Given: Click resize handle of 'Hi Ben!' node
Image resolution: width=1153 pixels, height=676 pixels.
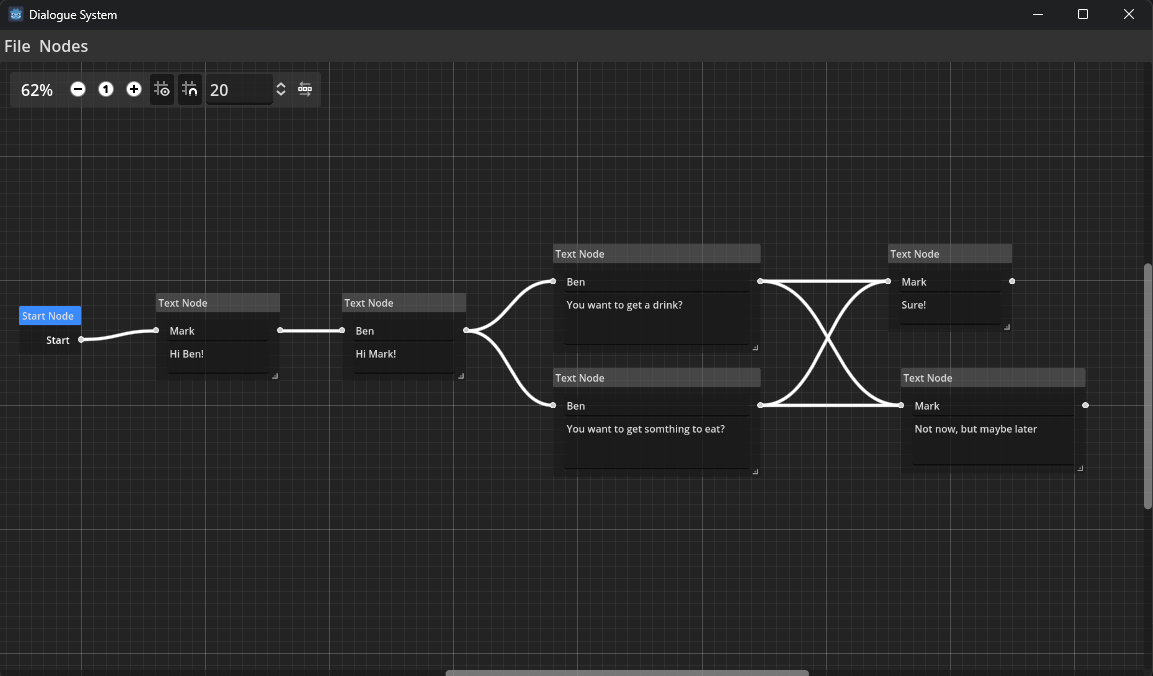Looking at the screenshot, I should pos(274,375).
